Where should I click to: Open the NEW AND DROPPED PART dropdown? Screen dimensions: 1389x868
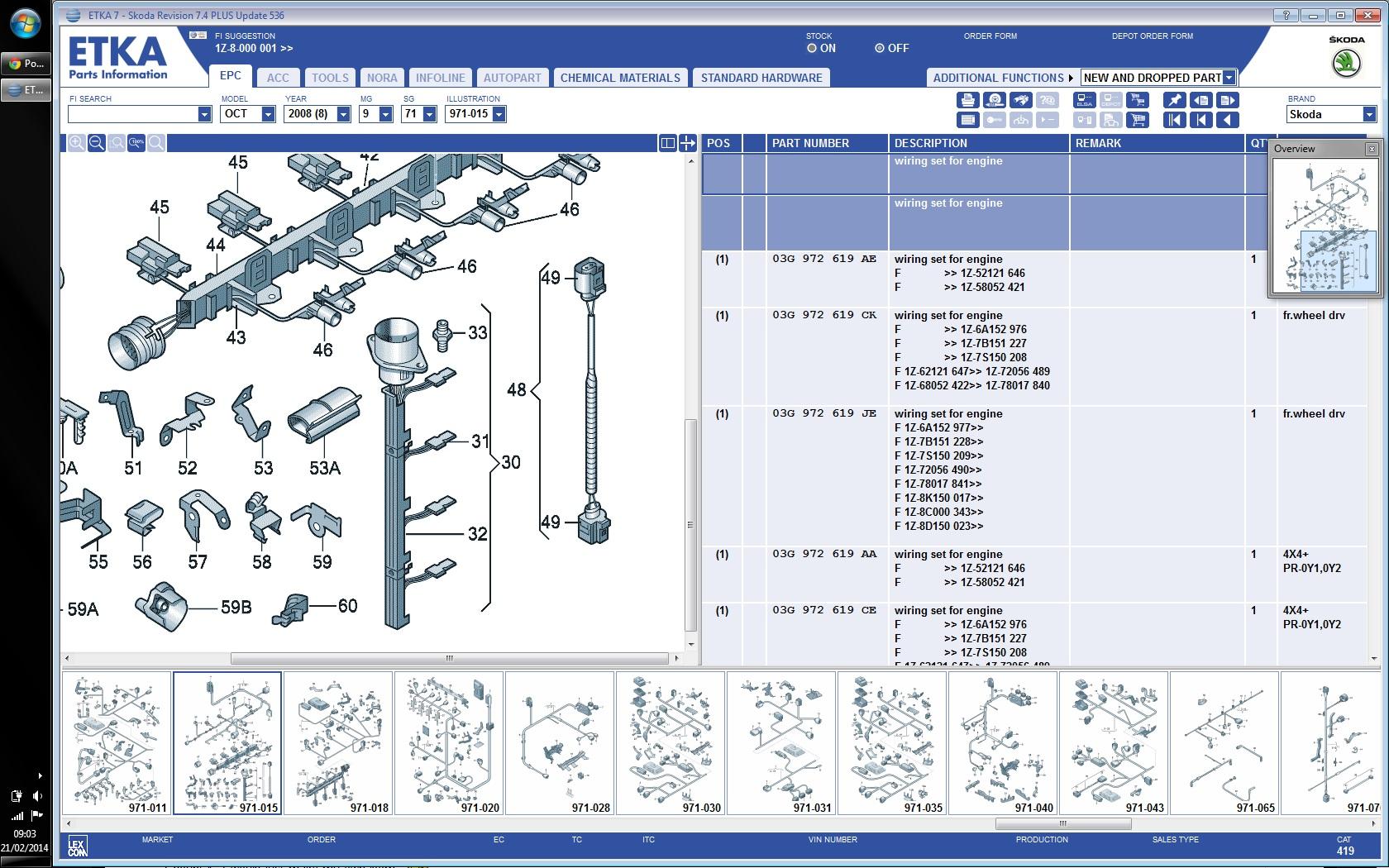[1229, 78]
